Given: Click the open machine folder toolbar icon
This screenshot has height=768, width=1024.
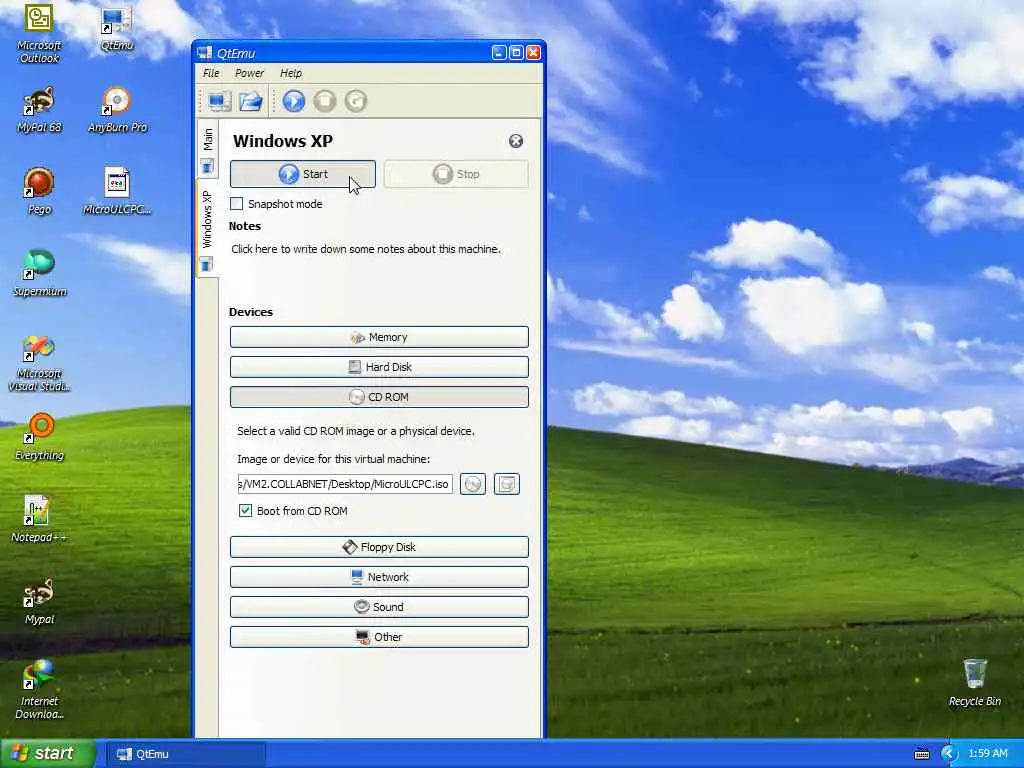Looking at the screenshot, I should coord(250,101).
